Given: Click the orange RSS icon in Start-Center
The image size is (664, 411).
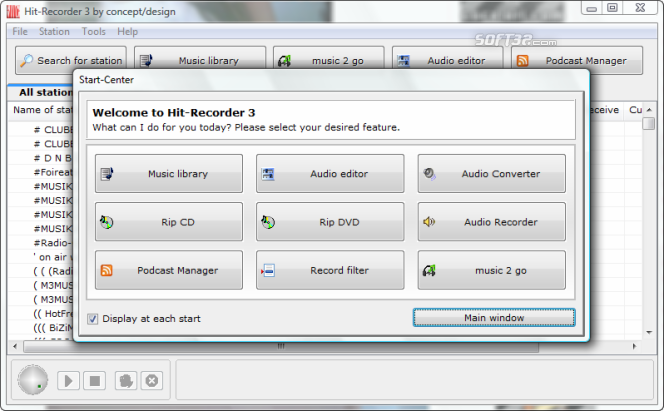Looking at the screenshot, I should point(106,270).
